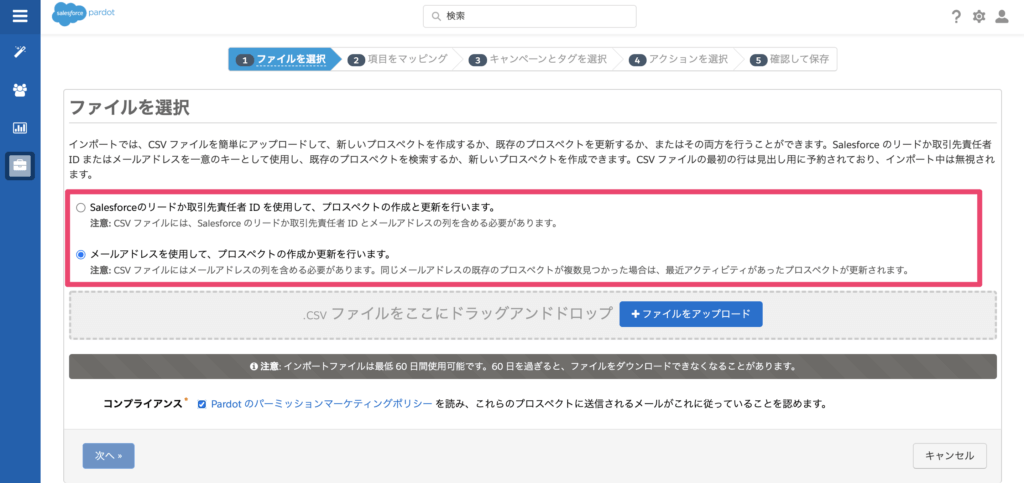Viewport: 1024px width, 483px height.
Task: Open the Reports chart icon in sidebar
Action: (19, 128)
